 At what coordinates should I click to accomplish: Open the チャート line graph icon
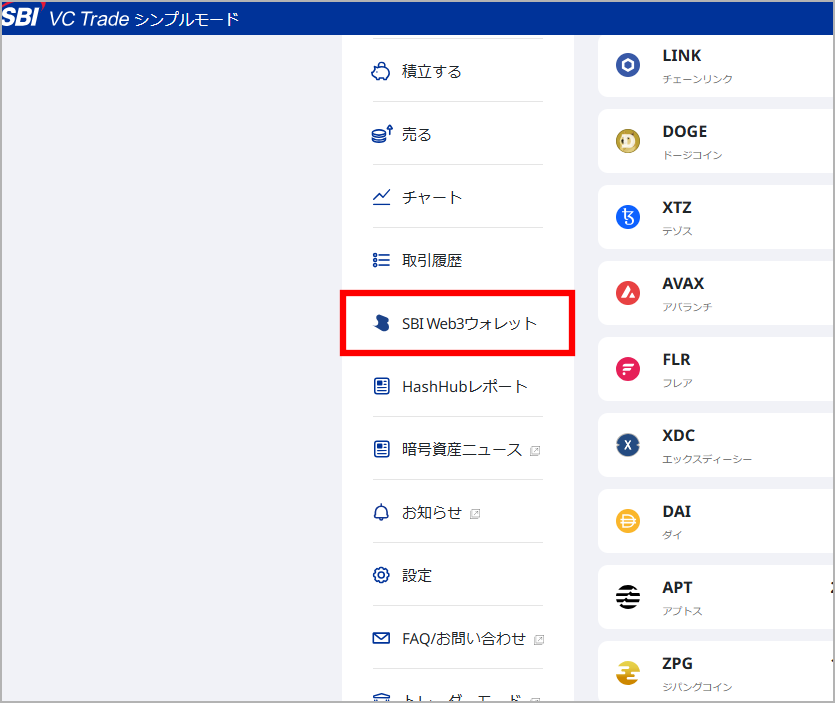[381, 197]
